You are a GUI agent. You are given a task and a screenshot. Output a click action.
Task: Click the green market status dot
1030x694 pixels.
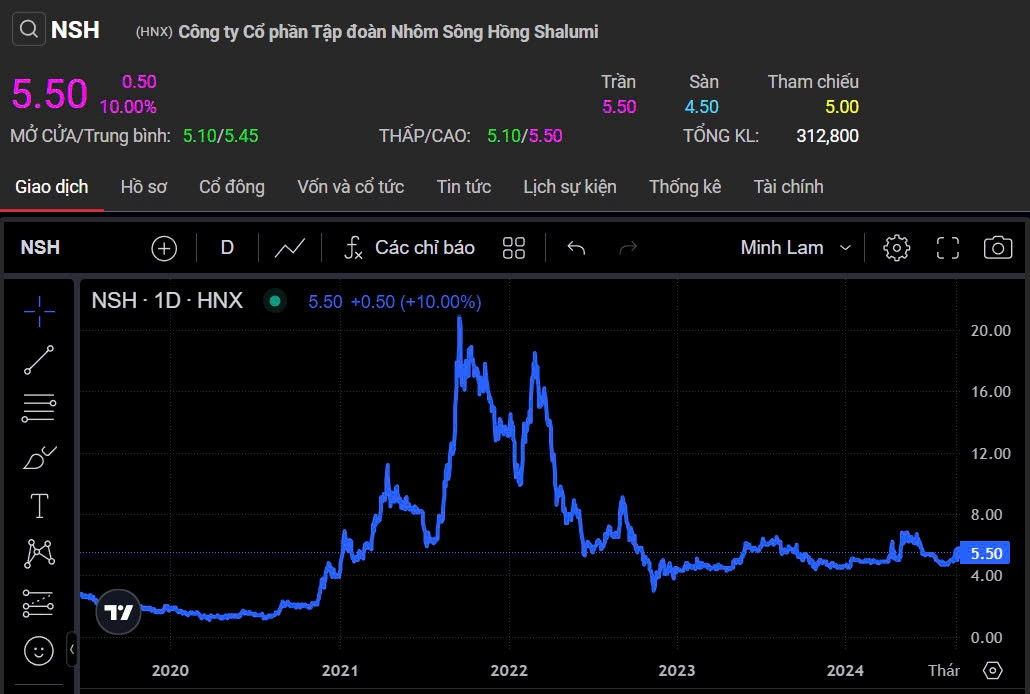tap(275, 301)
